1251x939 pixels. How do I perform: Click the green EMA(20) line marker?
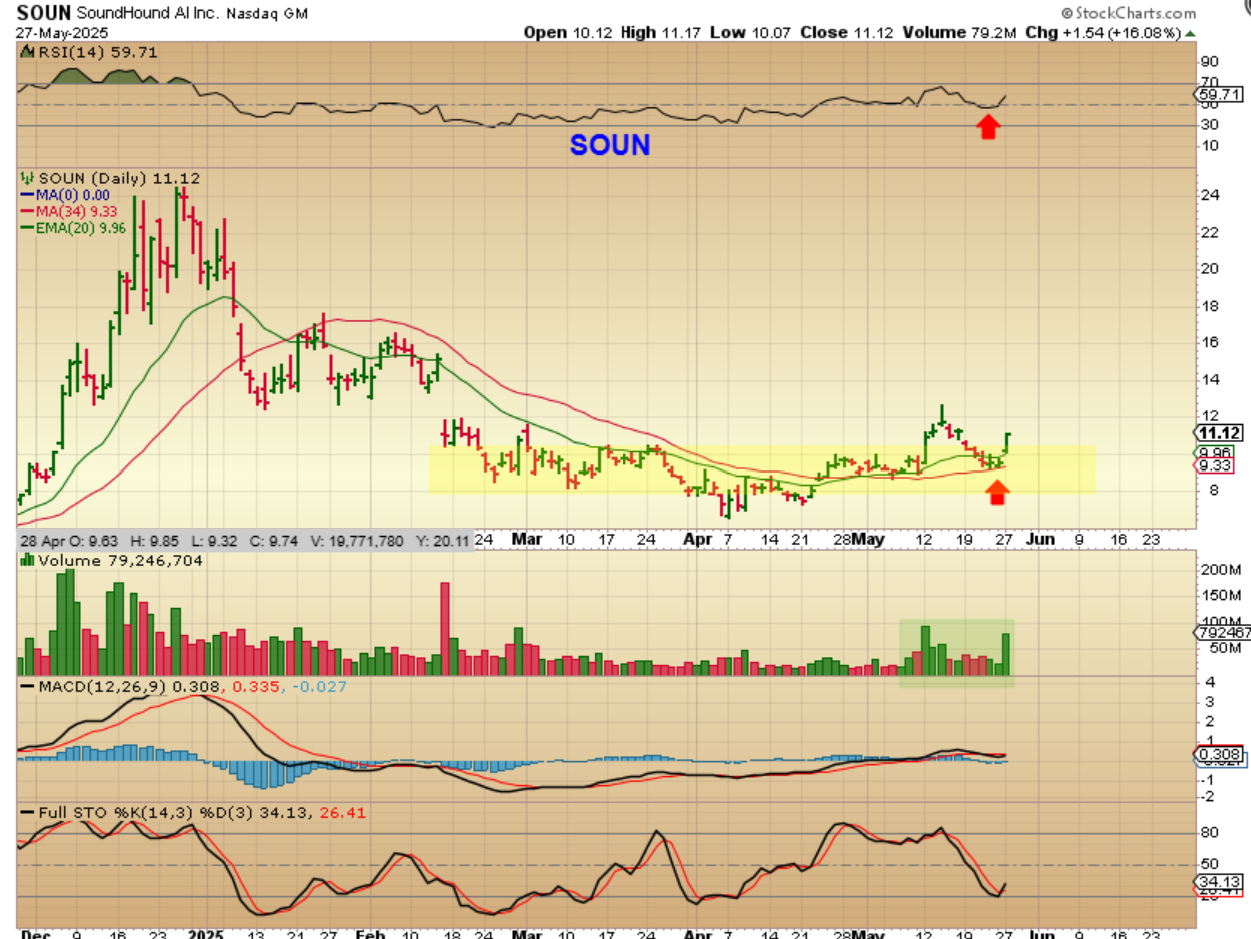pyautogui.click(x=25, y=227)
